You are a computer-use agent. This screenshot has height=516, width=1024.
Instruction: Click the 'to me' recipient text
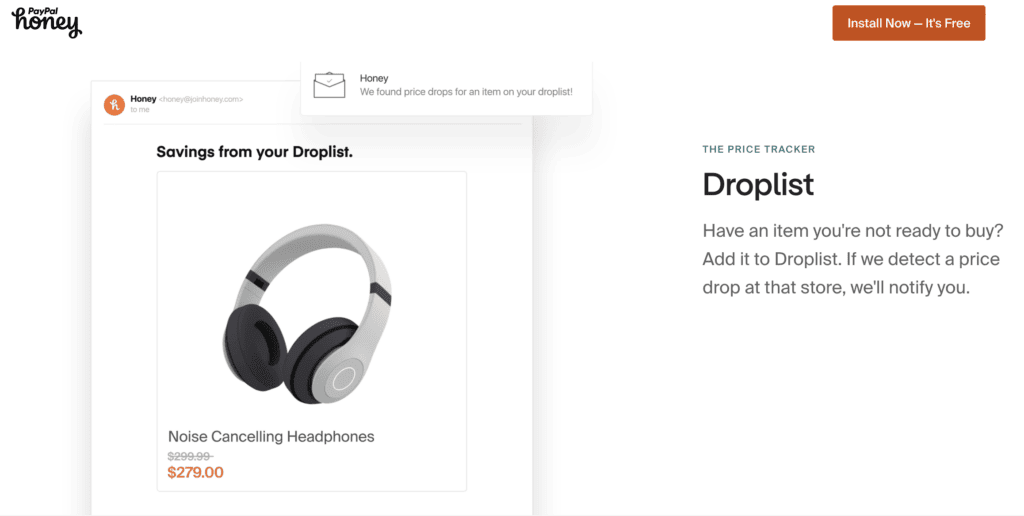[x=140, y=110]
